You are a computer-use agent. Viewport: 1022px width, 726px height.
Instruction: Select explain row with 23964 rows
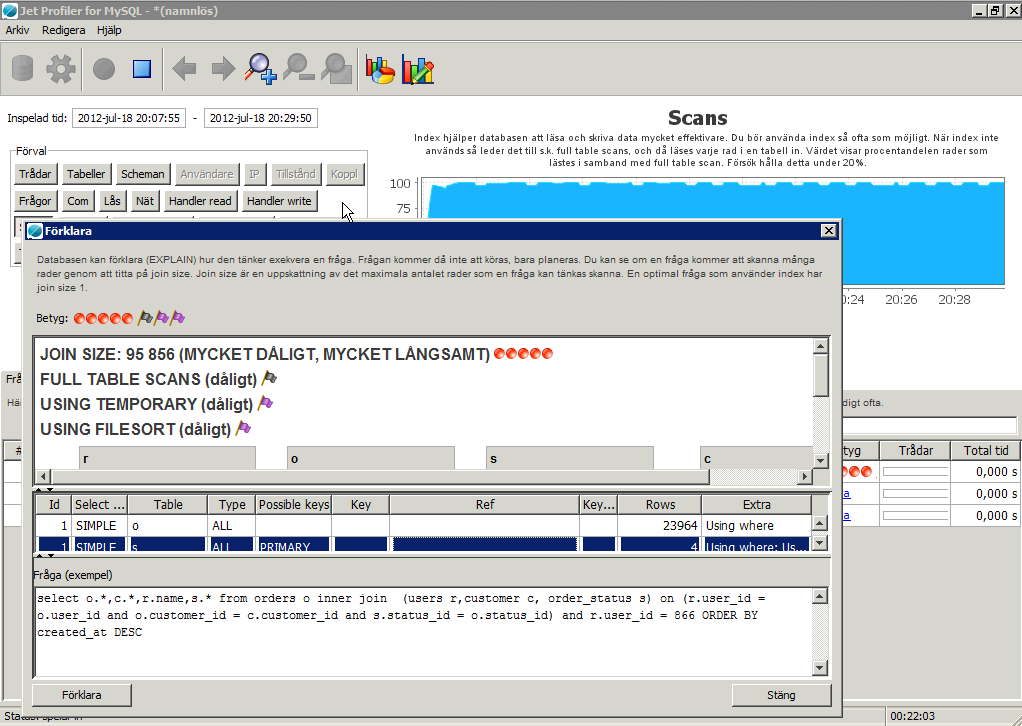point(424,525)
